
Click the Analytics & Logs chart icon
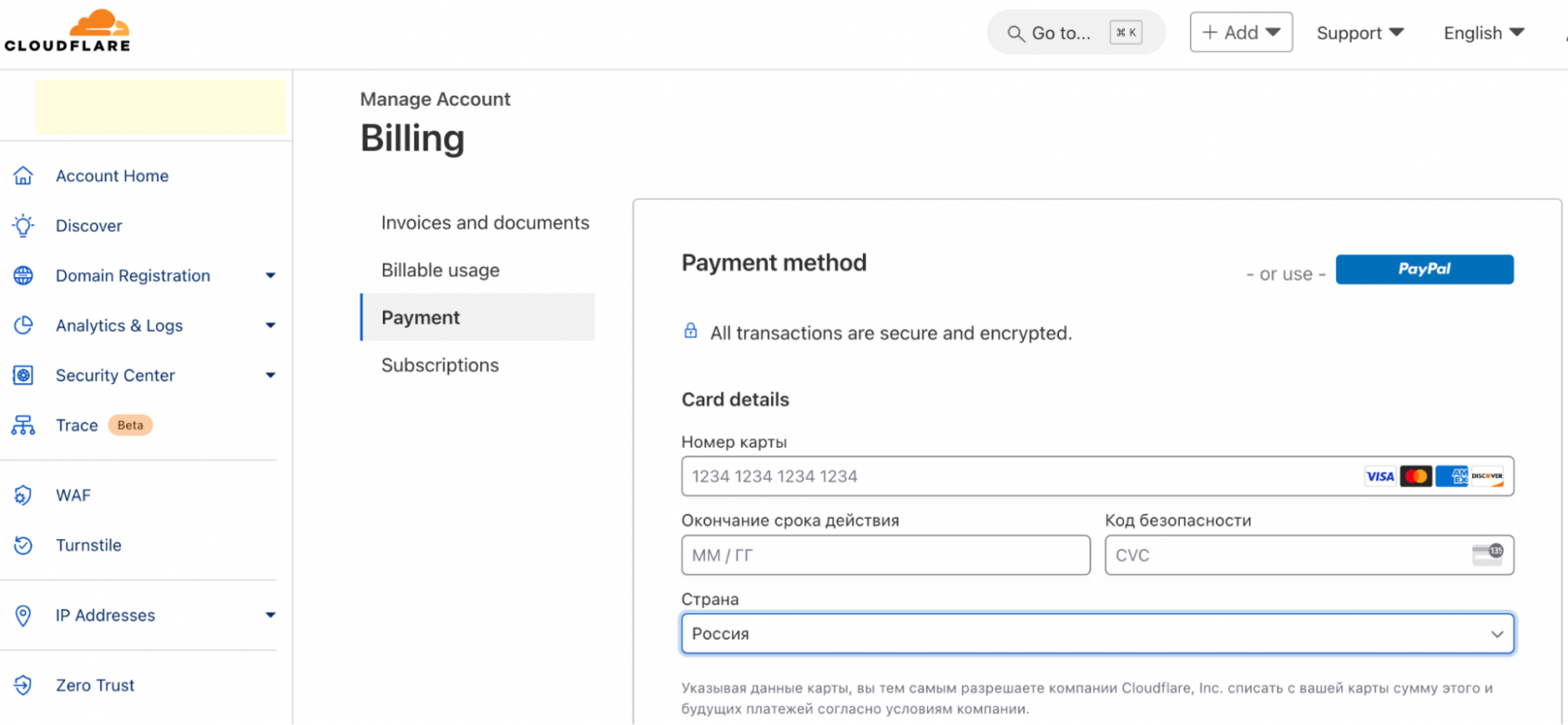tap(23, 325)
